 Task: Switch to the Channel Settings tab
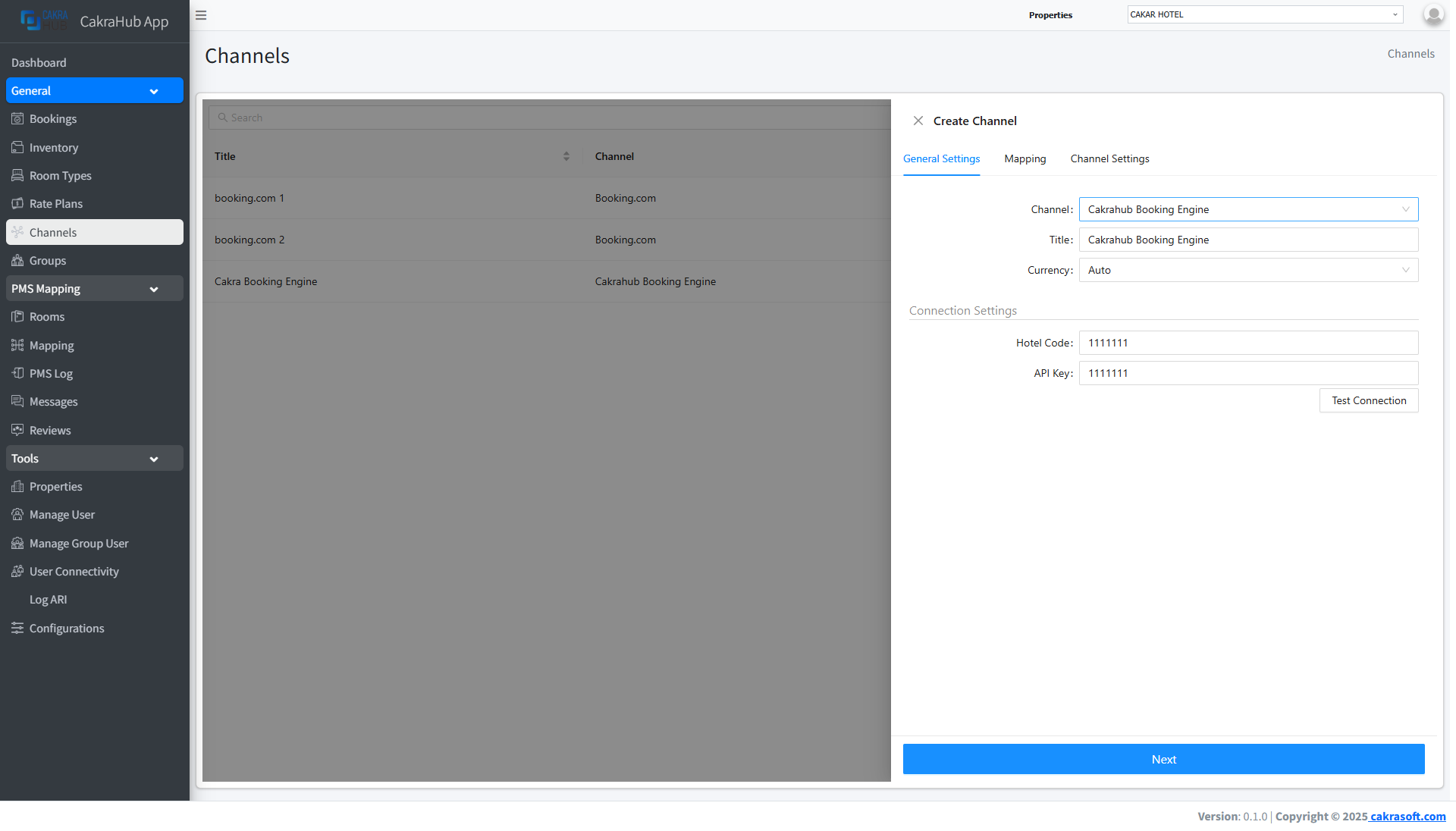1109,159
